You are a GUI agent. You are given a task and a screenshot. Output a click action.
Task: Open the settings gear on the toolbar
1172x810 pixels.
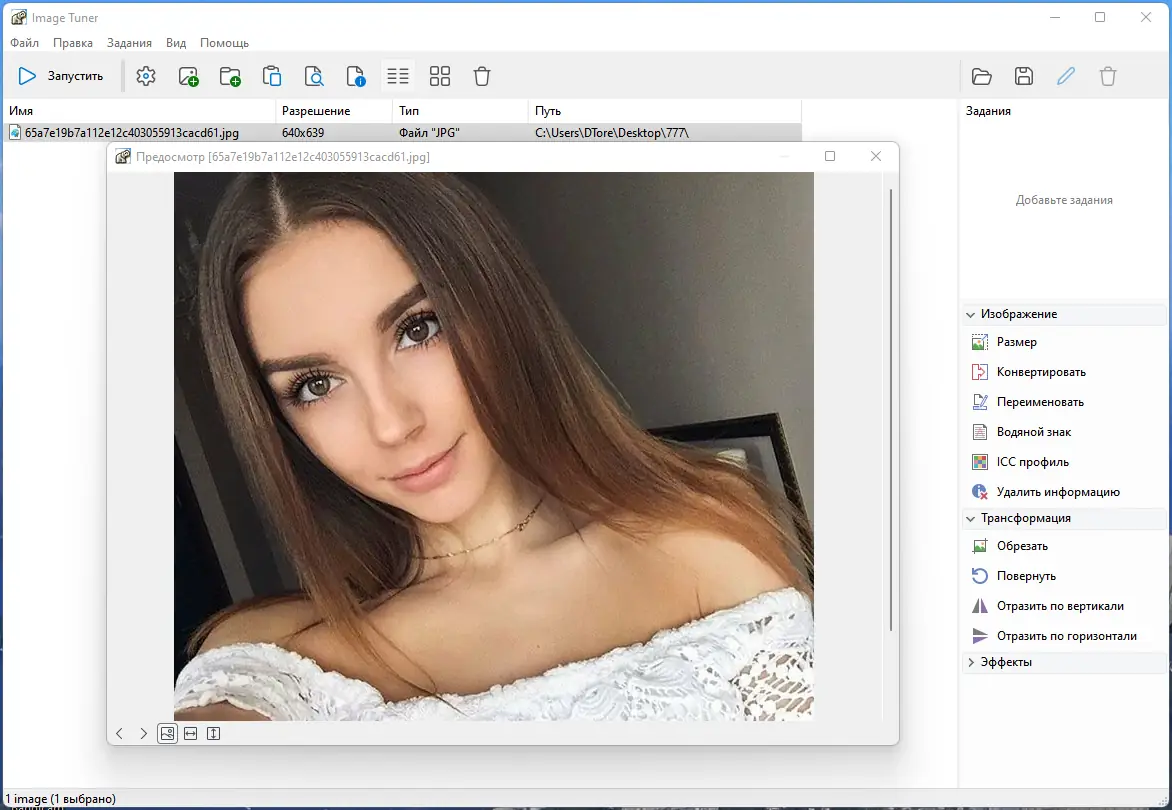pyautogui.click(x=145, y=75)
